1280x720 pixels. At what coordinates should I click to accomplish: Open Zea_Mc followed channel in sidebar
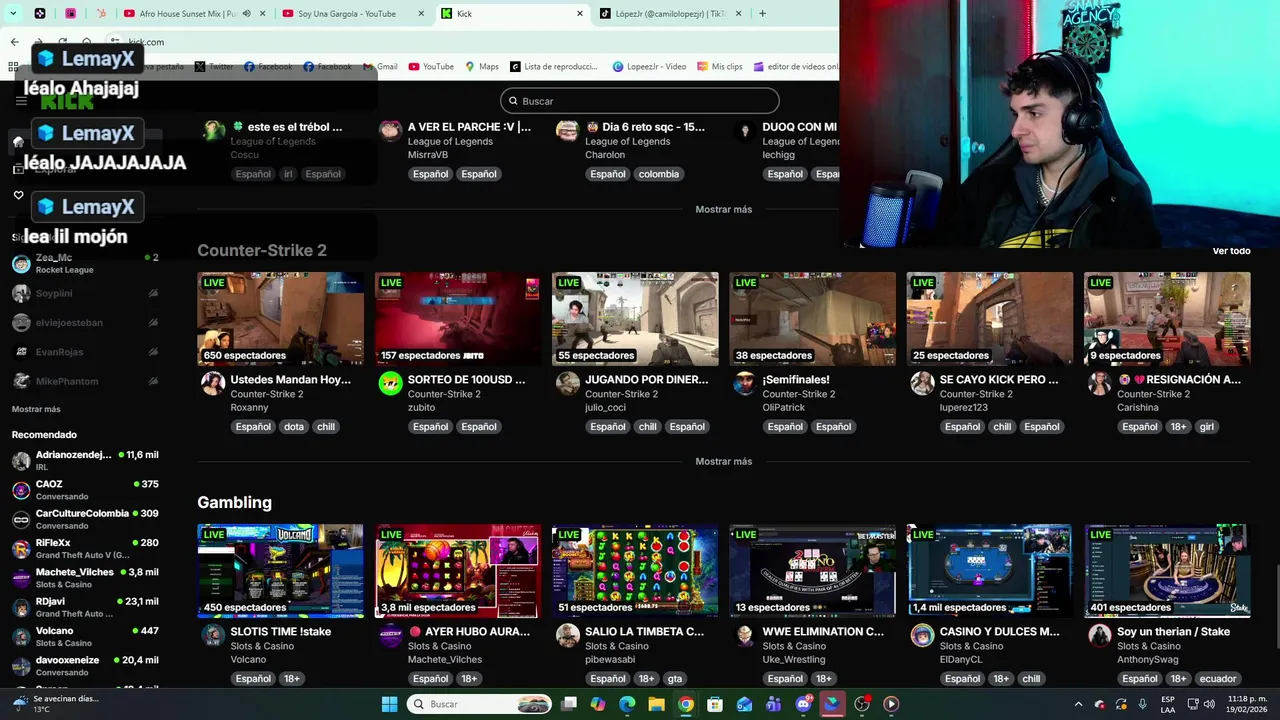pyautogui.click(x=85, y=264)
